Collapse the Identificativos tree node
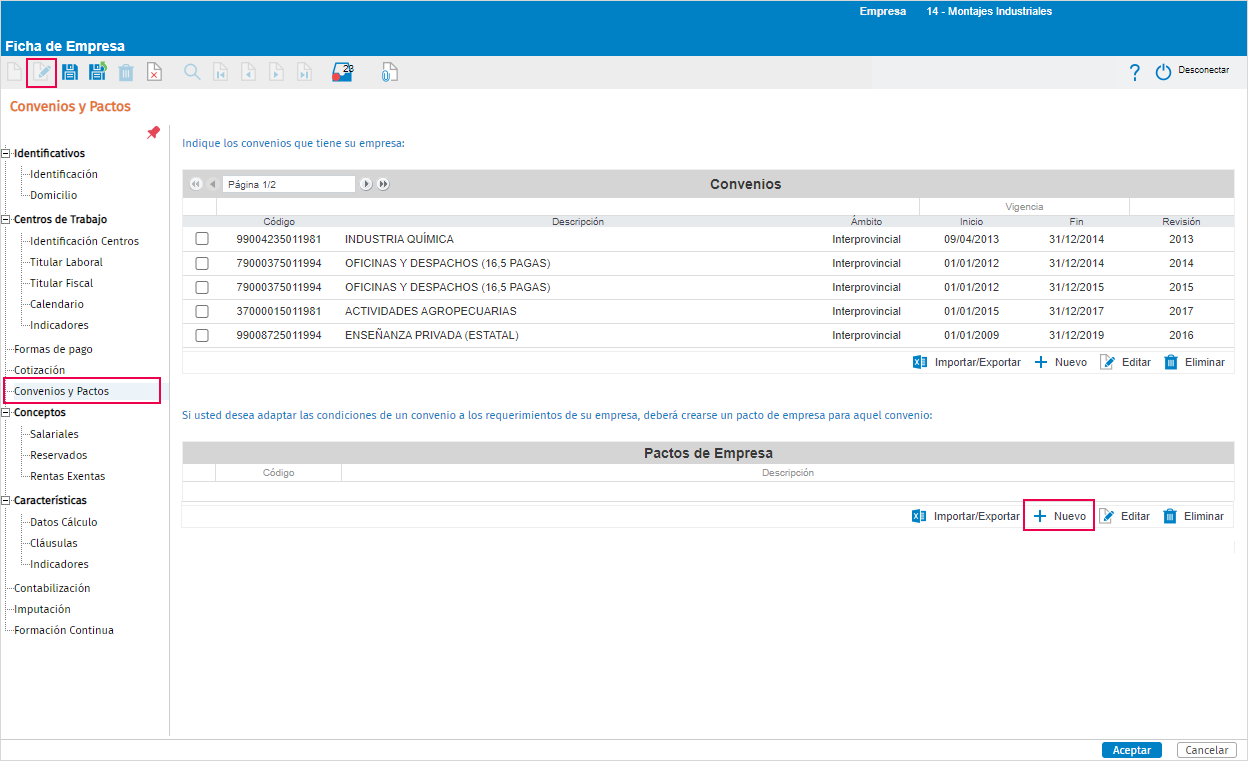 tap(6, 153)
